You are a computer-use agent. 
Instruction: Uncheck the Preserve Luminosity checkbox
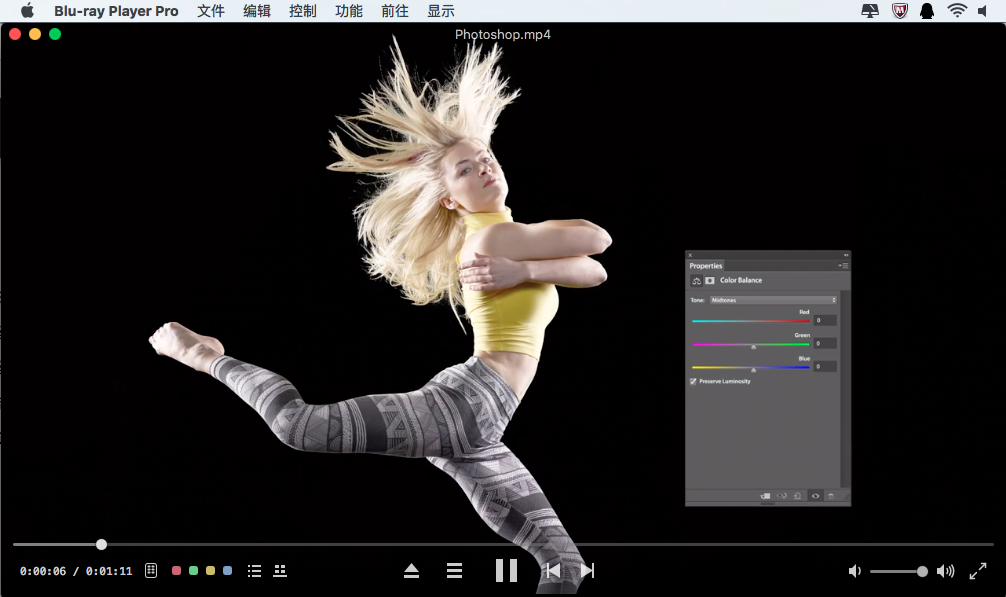point(693,381)
